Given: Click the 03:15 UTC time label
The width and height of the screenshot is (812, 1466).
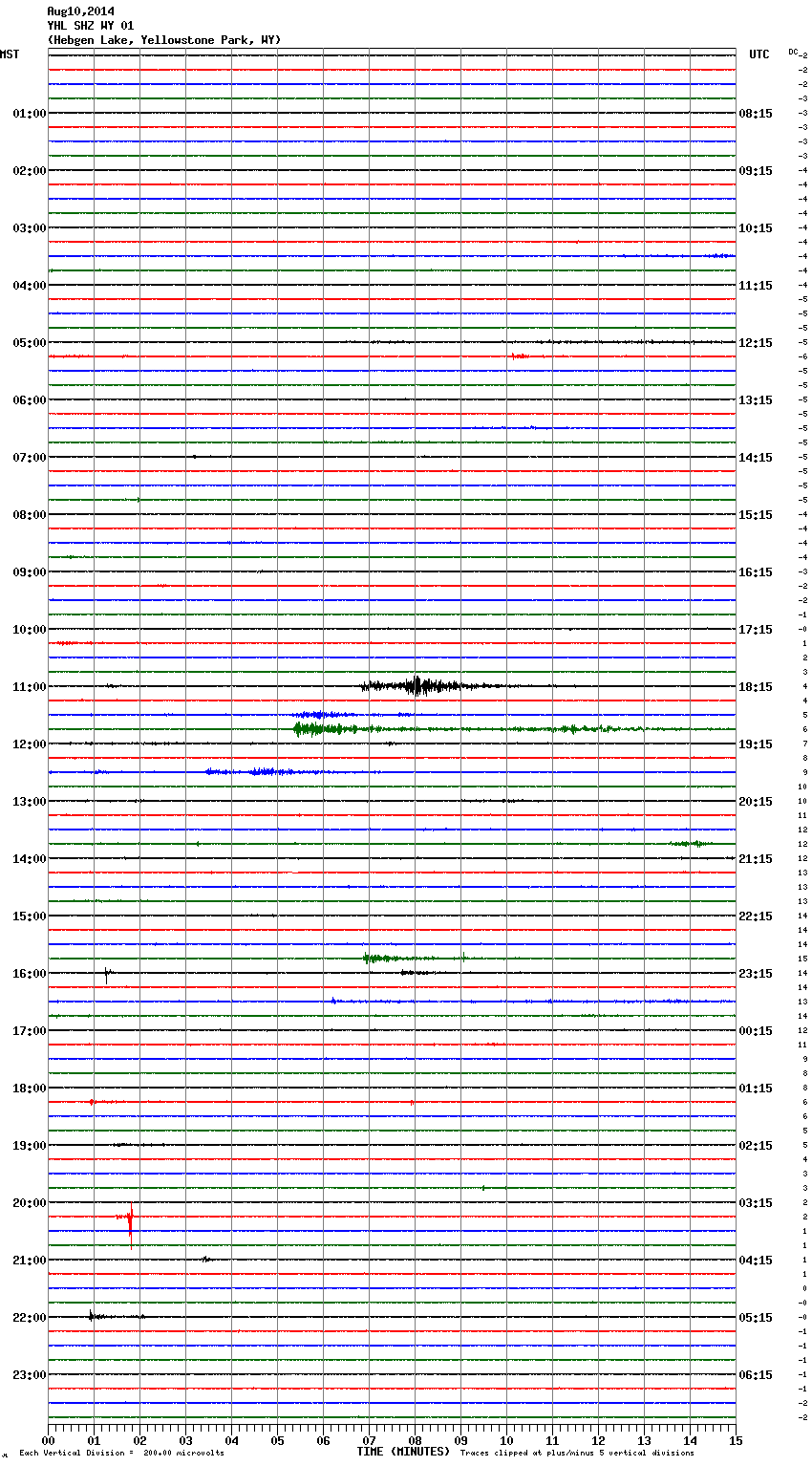Looking at the screenshot, I should pos(756,1203).
